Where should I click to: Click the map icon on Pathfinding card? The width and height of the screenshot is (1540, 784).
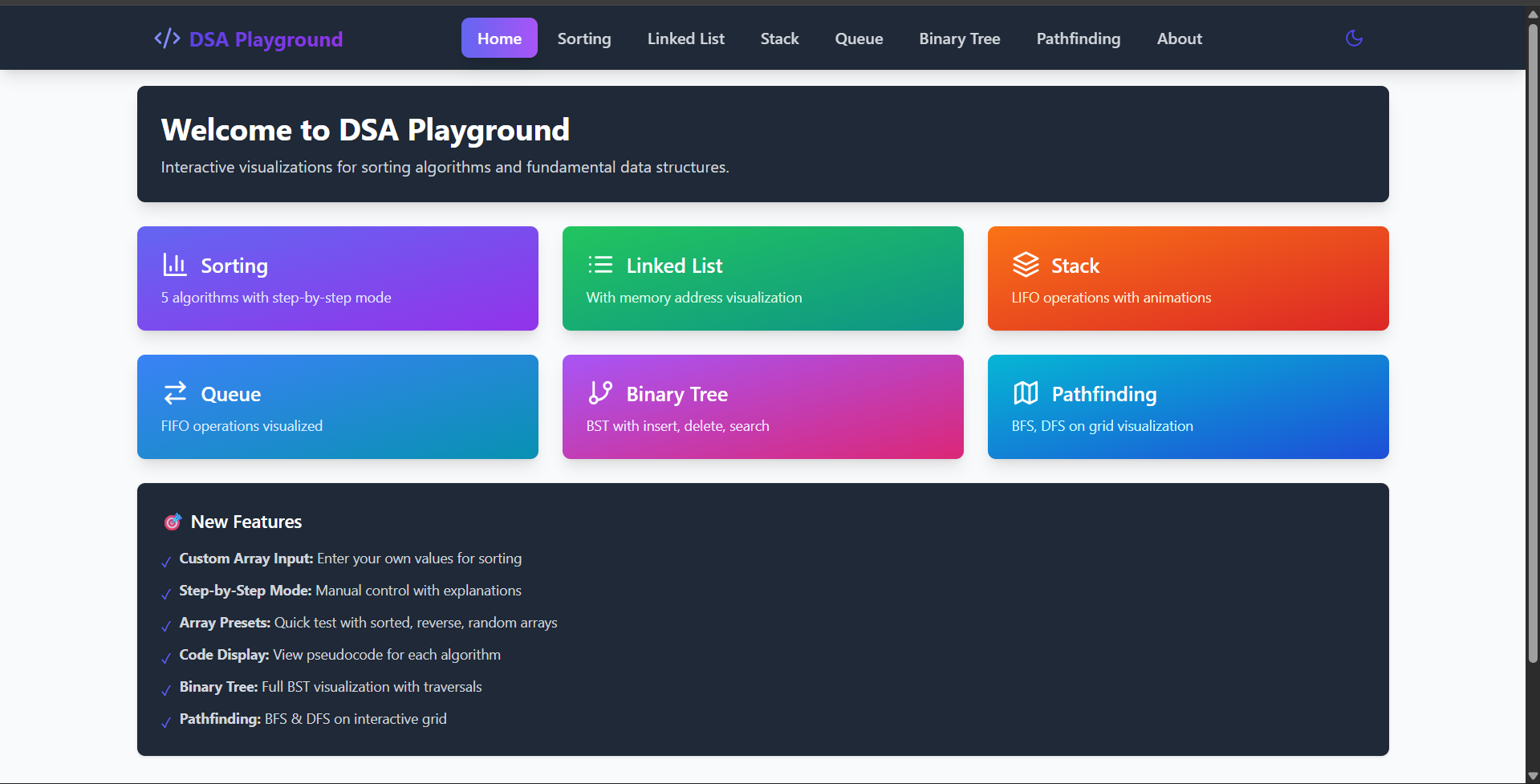pyautogui.click(x=1025, y=392)
